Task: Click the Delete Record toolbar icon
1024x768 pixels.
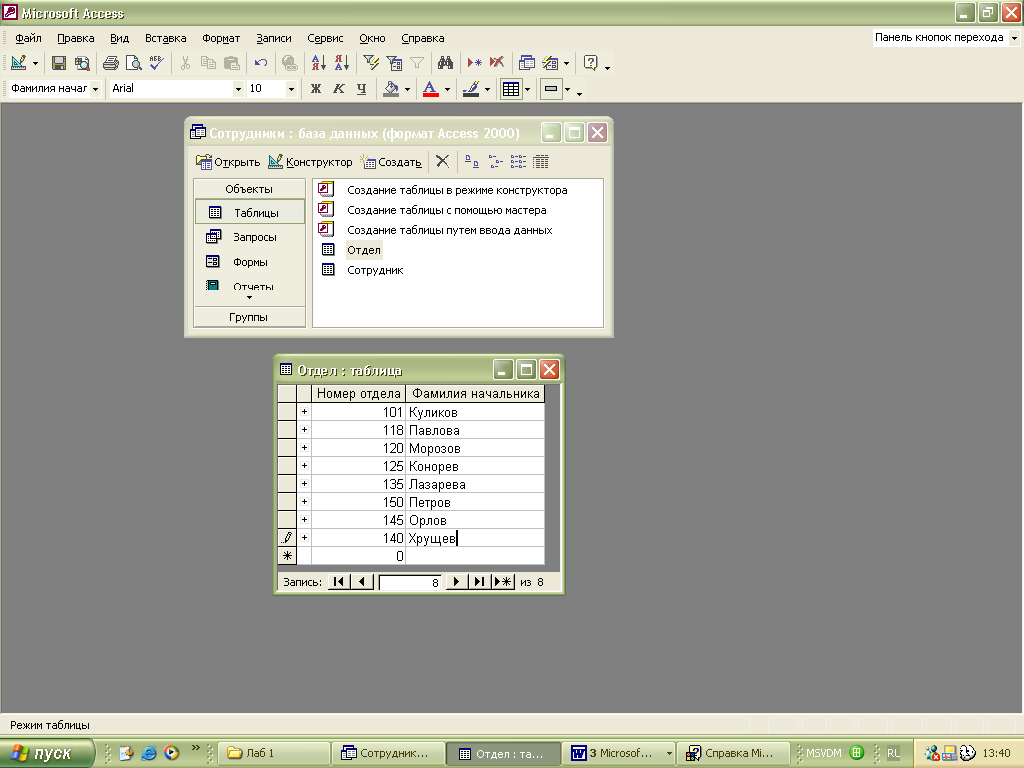Action: tap(497, 63)
